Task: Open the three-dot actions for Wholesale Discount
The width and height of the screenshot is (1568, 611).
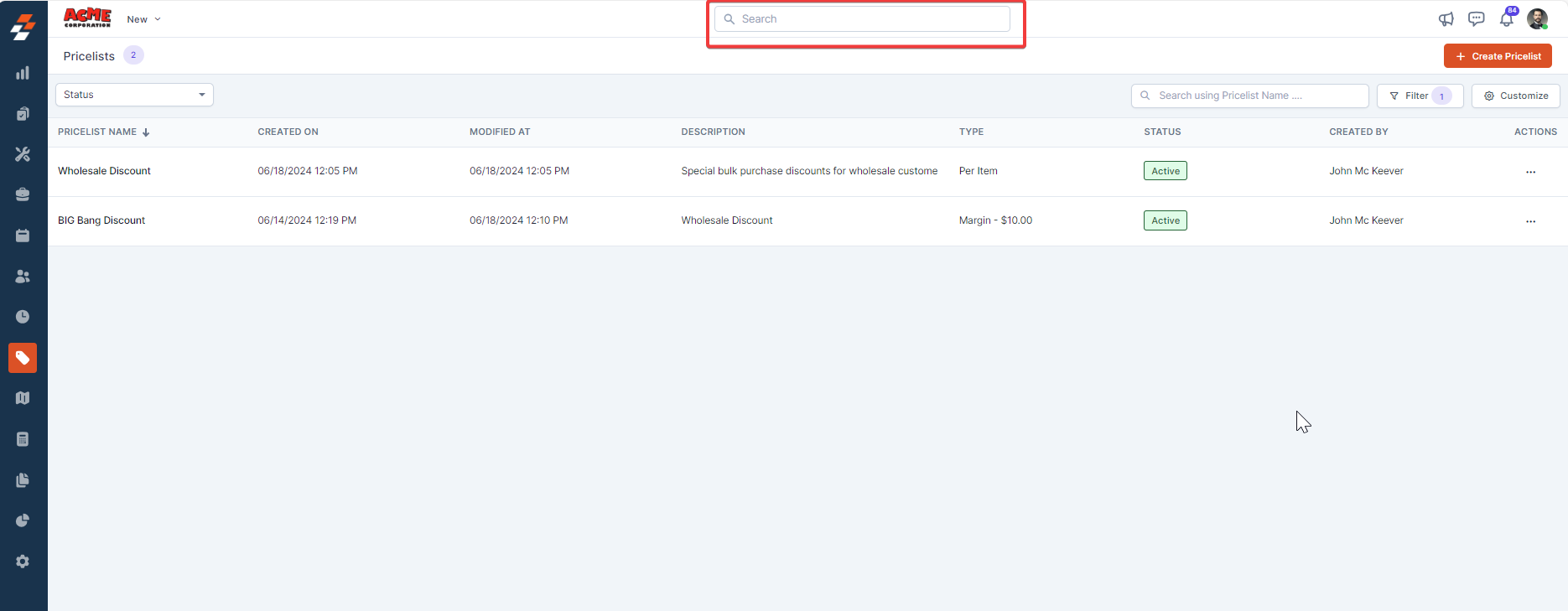Action: click(x=1531, y=172)
